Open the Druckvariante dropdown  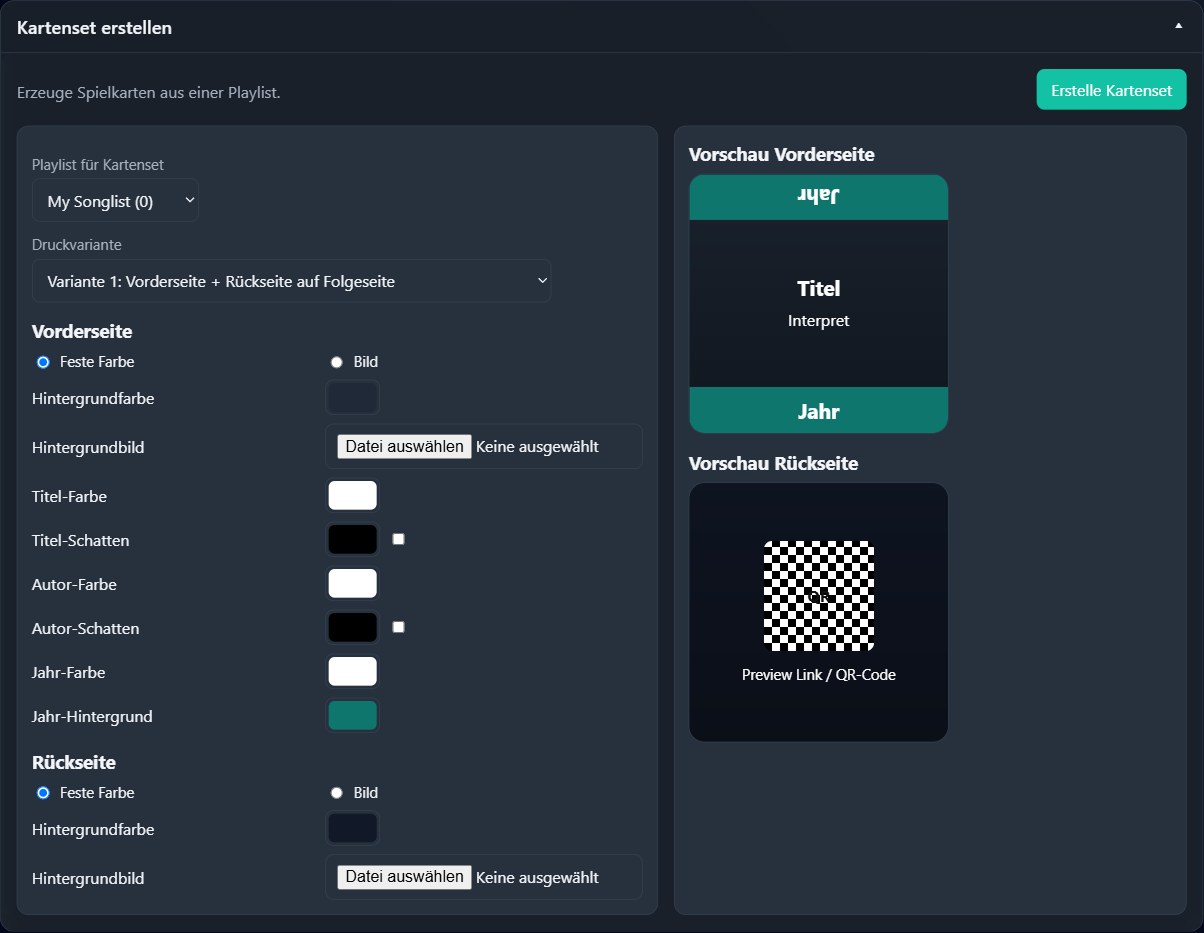point(291,281)
